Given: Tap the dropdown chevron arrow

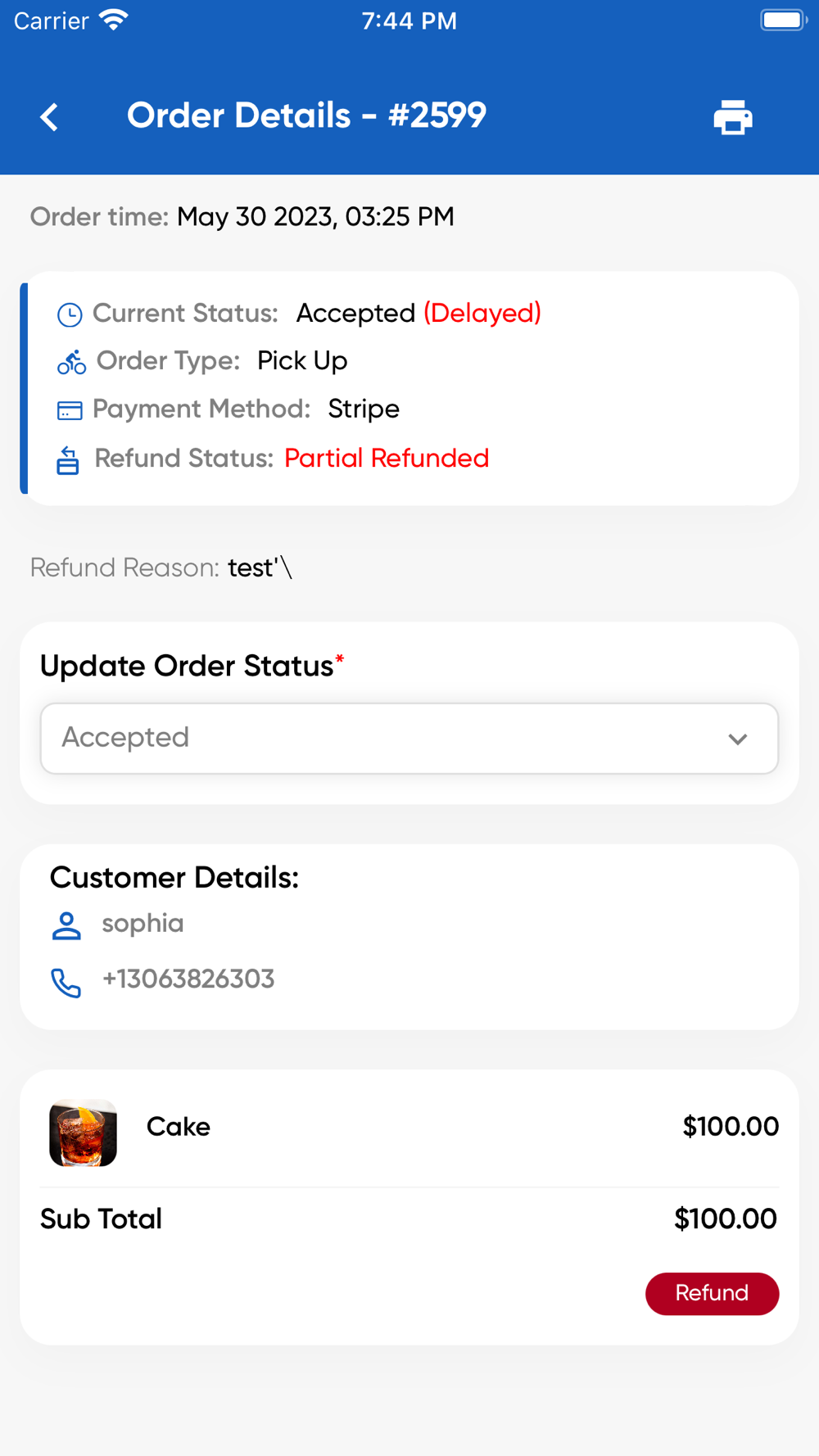Looking at the screenshot, I should 737,739.
